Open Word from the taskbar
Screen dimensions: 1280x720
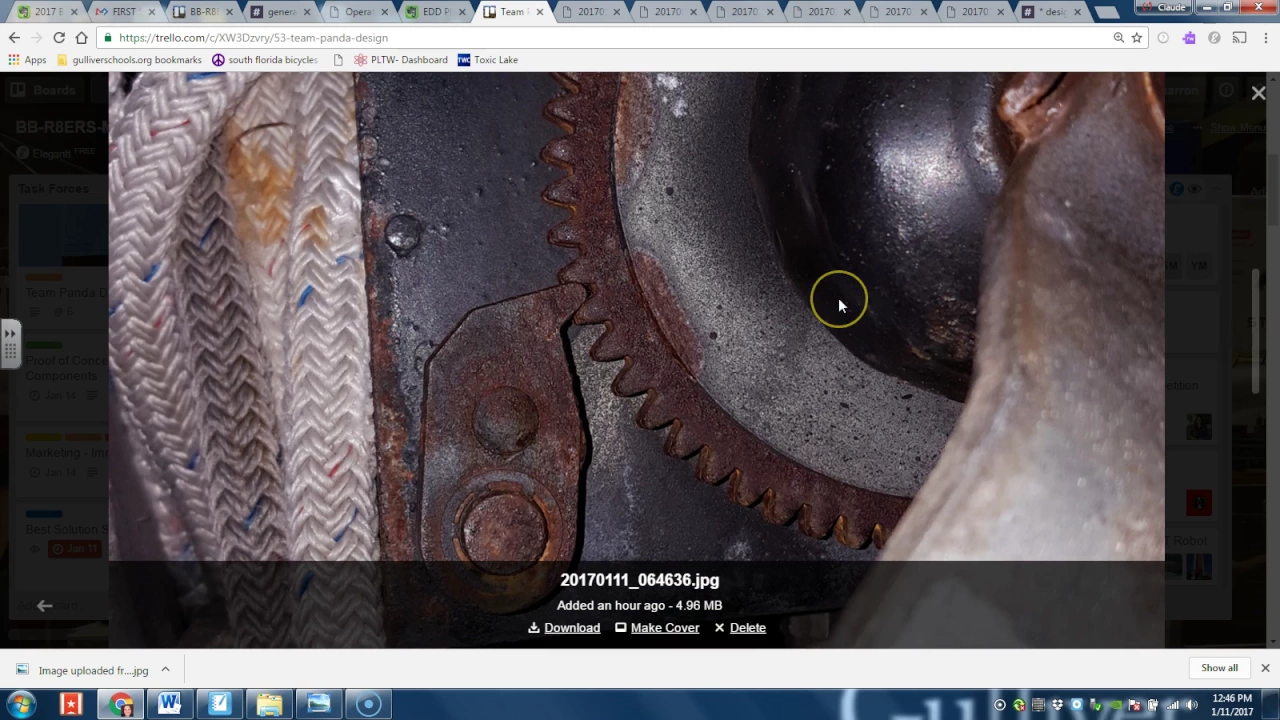(x=169, y=704)
